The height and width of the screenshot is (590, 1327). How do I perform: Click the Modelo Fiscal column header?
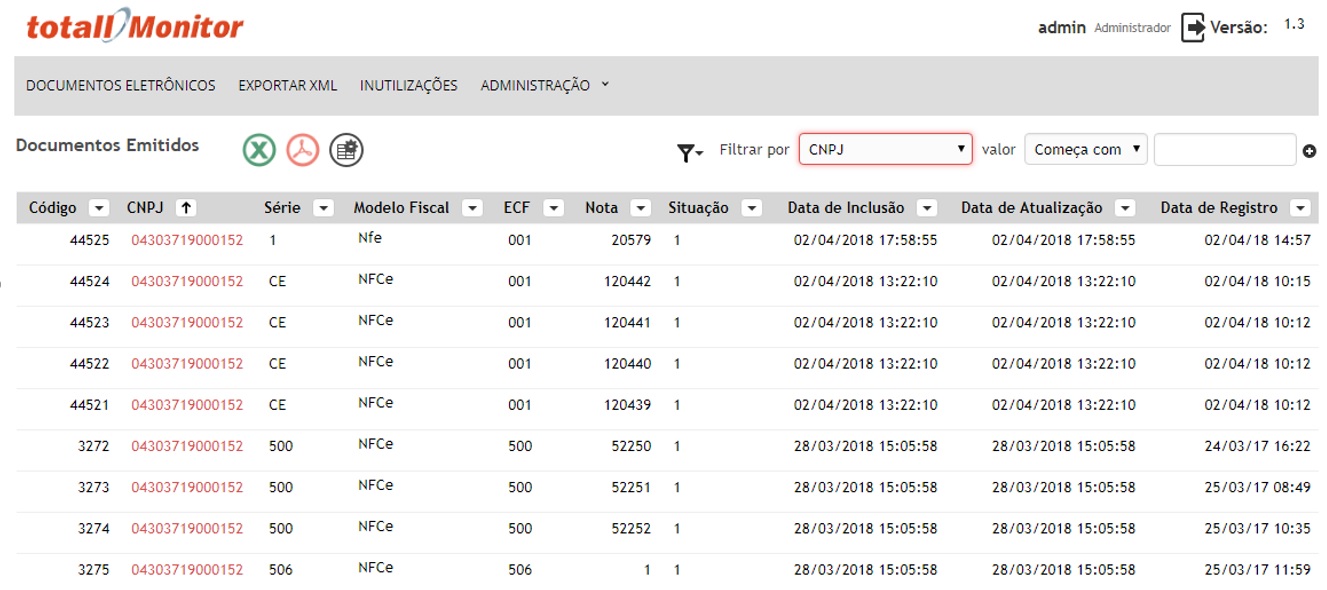(402, 208)
